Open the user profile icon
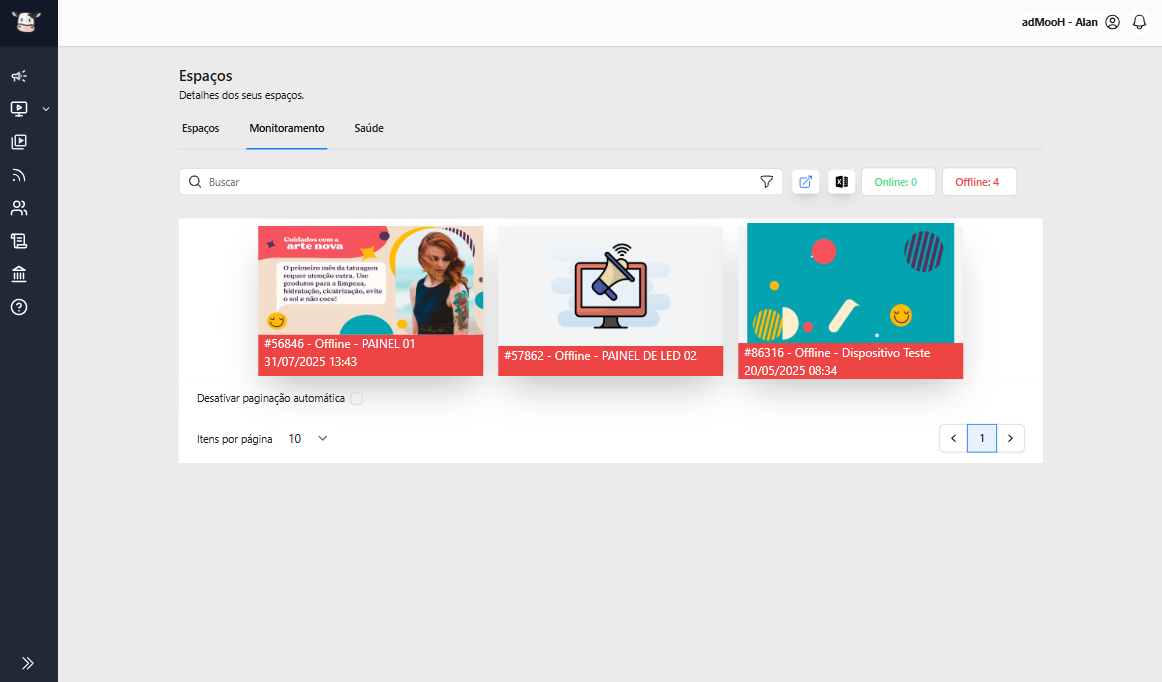The height and width of the screenshot is (682, 1162). [1112, 22]
